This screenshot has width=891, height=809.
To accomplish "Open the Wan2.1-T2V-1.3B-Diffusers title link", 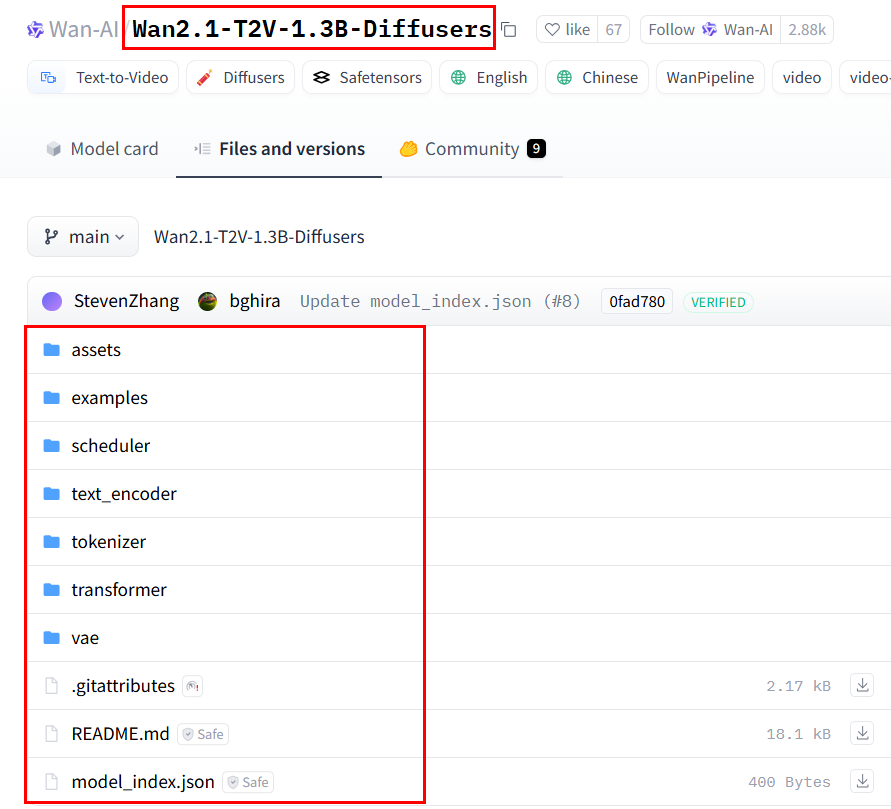I will click(x=311, y=29).
